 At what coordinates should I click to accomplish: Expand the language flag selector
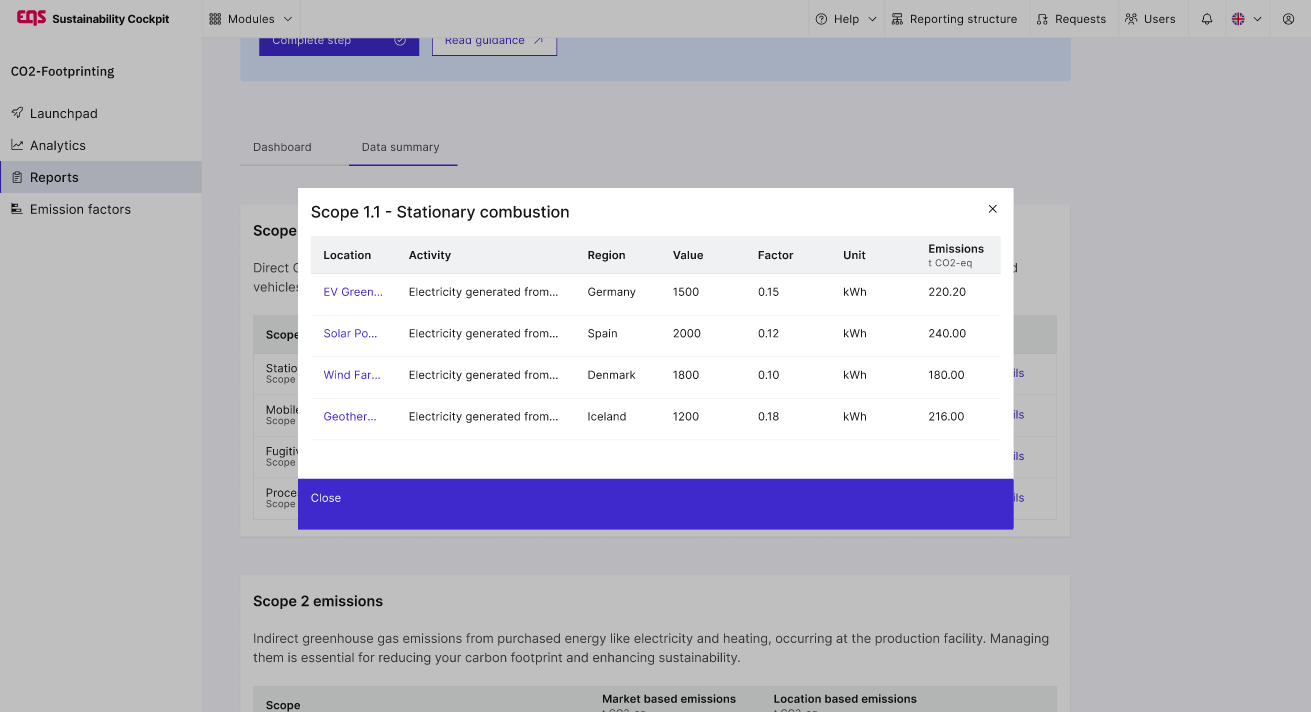click(1246, 19)
